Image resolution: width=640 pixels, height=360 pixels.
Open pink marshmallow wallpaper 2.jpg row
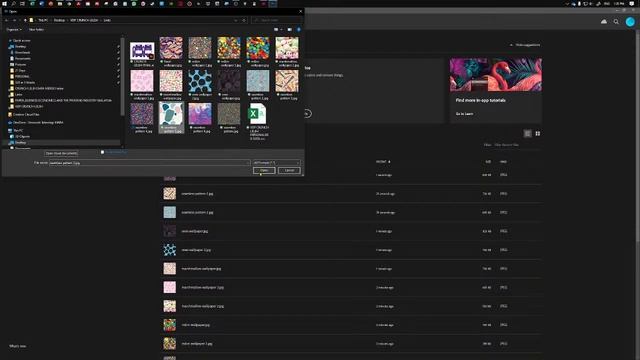[351, 287]
